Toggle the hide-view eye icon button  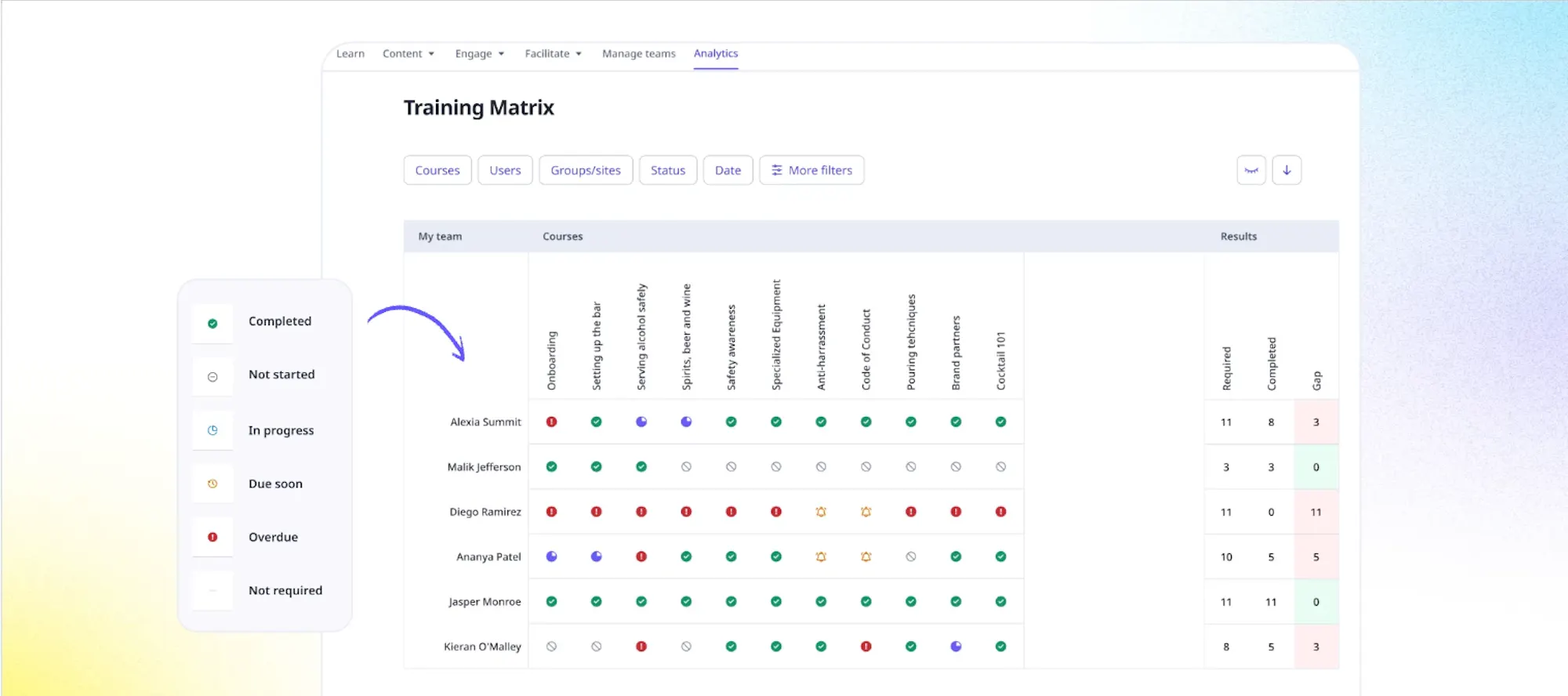tap(1251, 170)
